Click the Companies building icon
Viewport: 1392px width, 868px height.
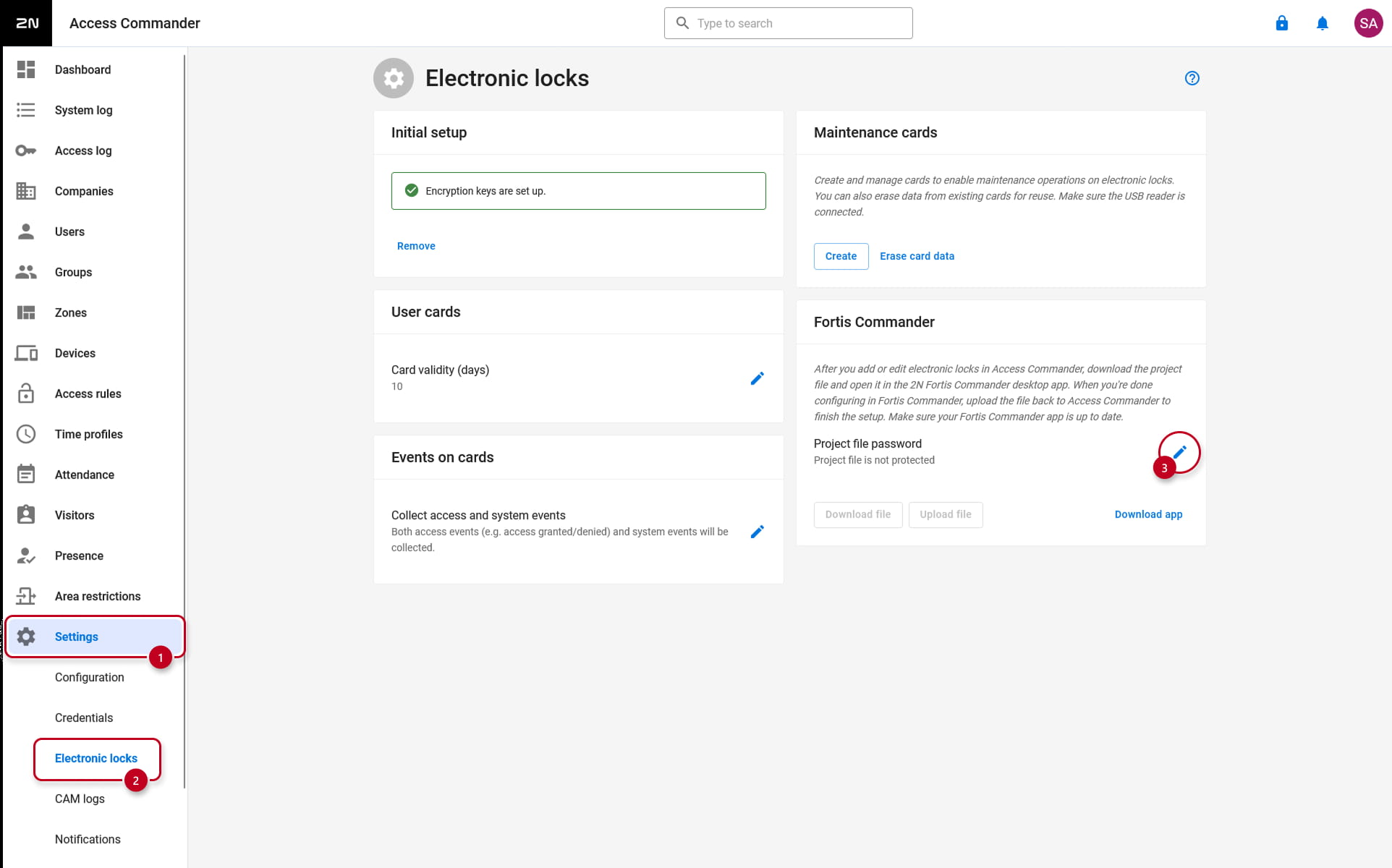[x=26, y=191]
